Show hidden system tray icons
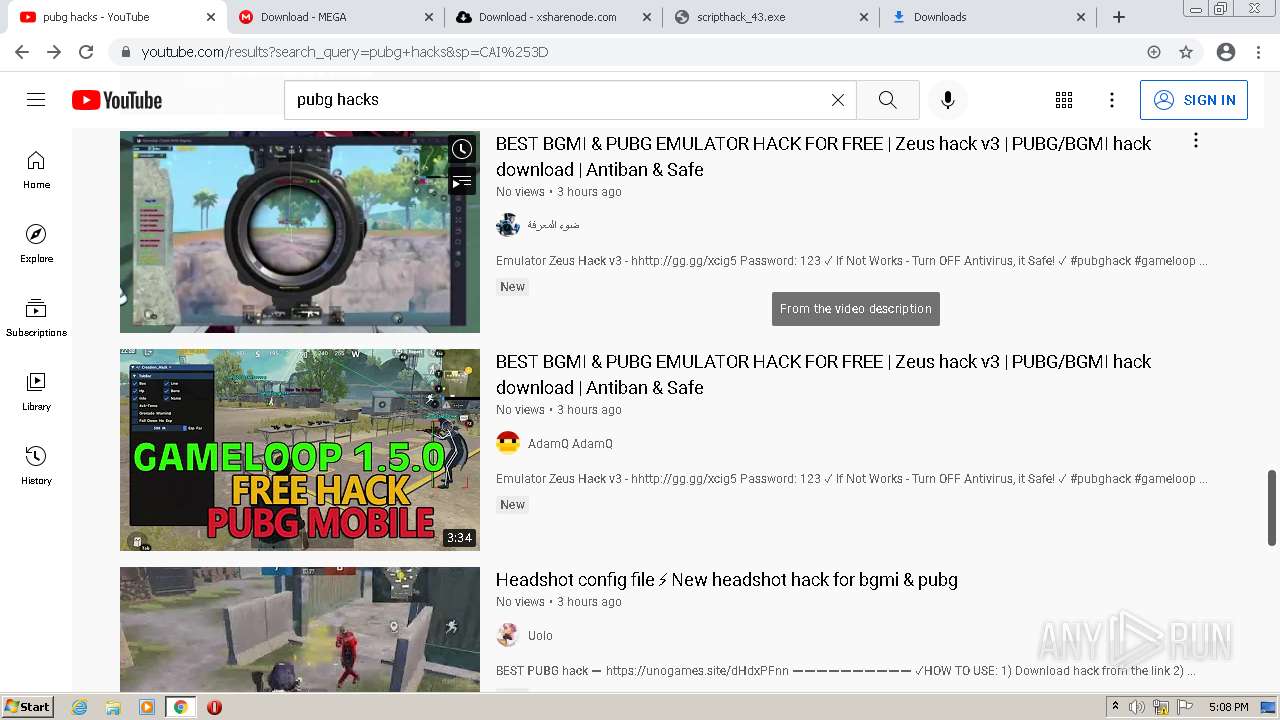The image size is (1280, 720). 1115,707
